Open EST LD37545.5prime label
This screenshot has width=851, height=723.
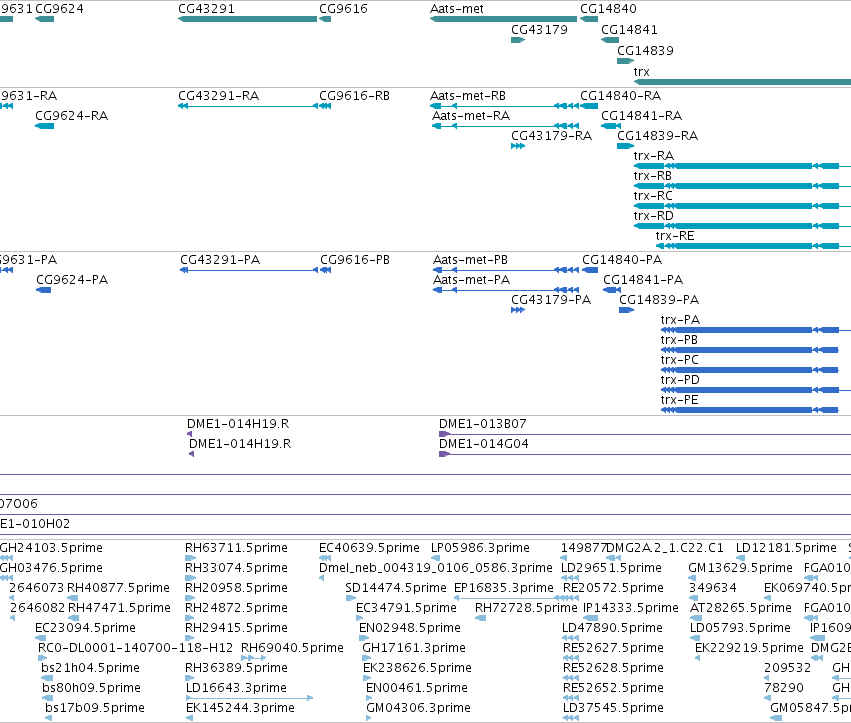613,708
